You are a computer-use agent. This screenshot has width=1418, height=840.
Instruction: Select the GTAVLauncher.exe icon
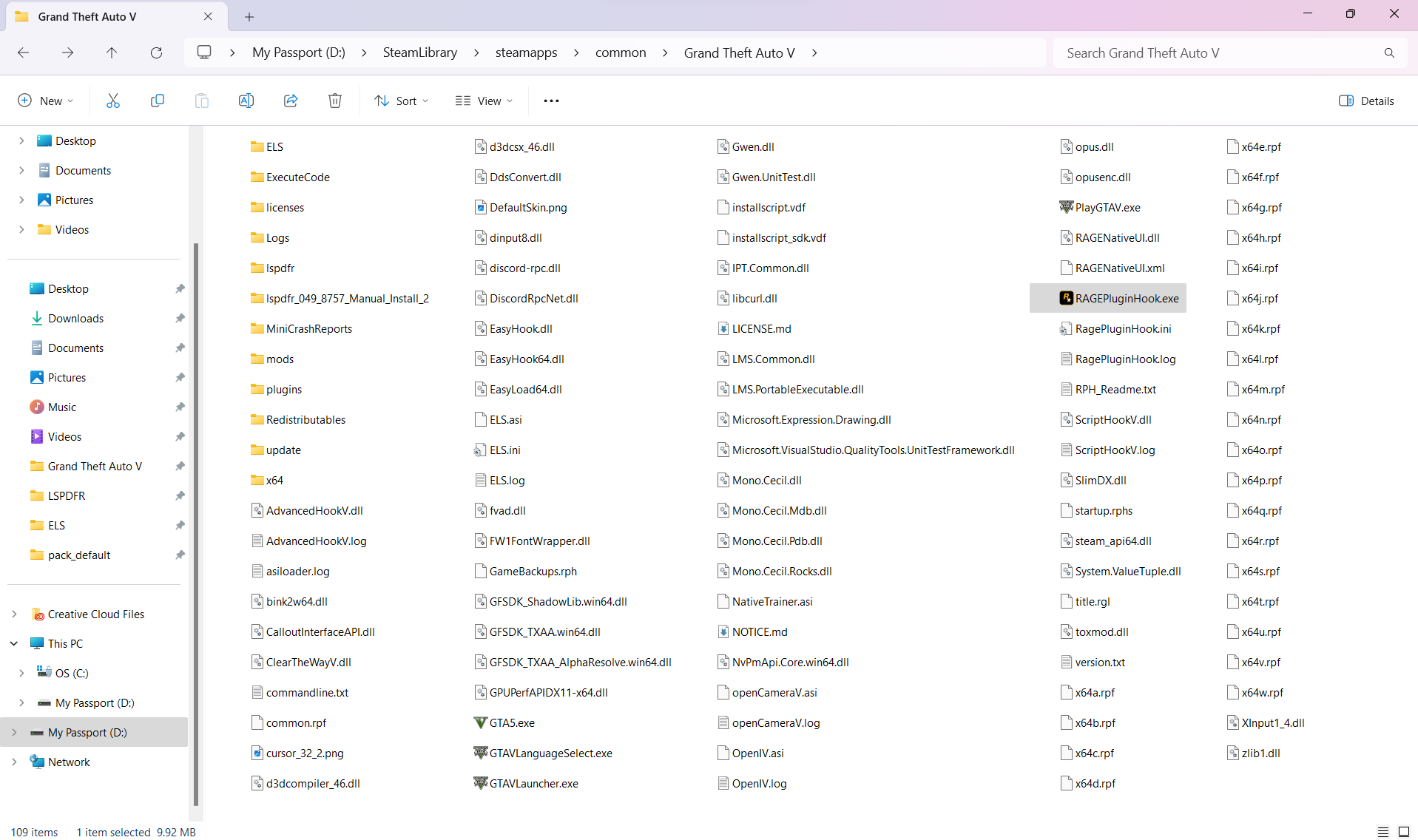480,783
